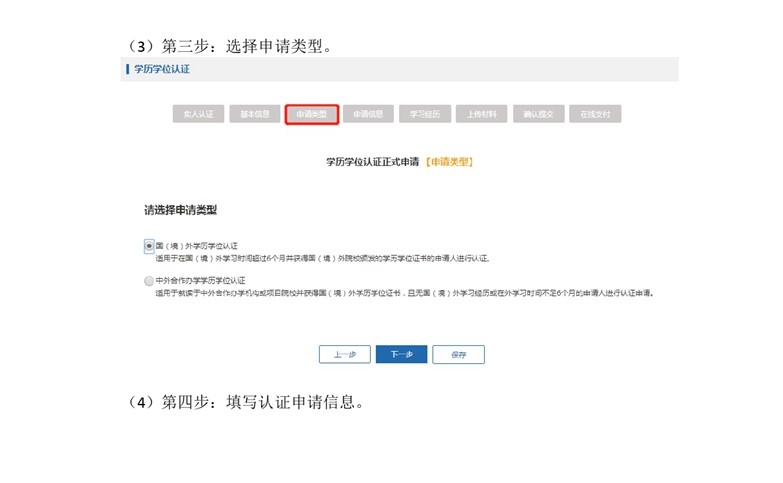The height and width of the screenshot is (483, 783).
Task: Click the 实人认证 step tab
Action: (198, 114)
